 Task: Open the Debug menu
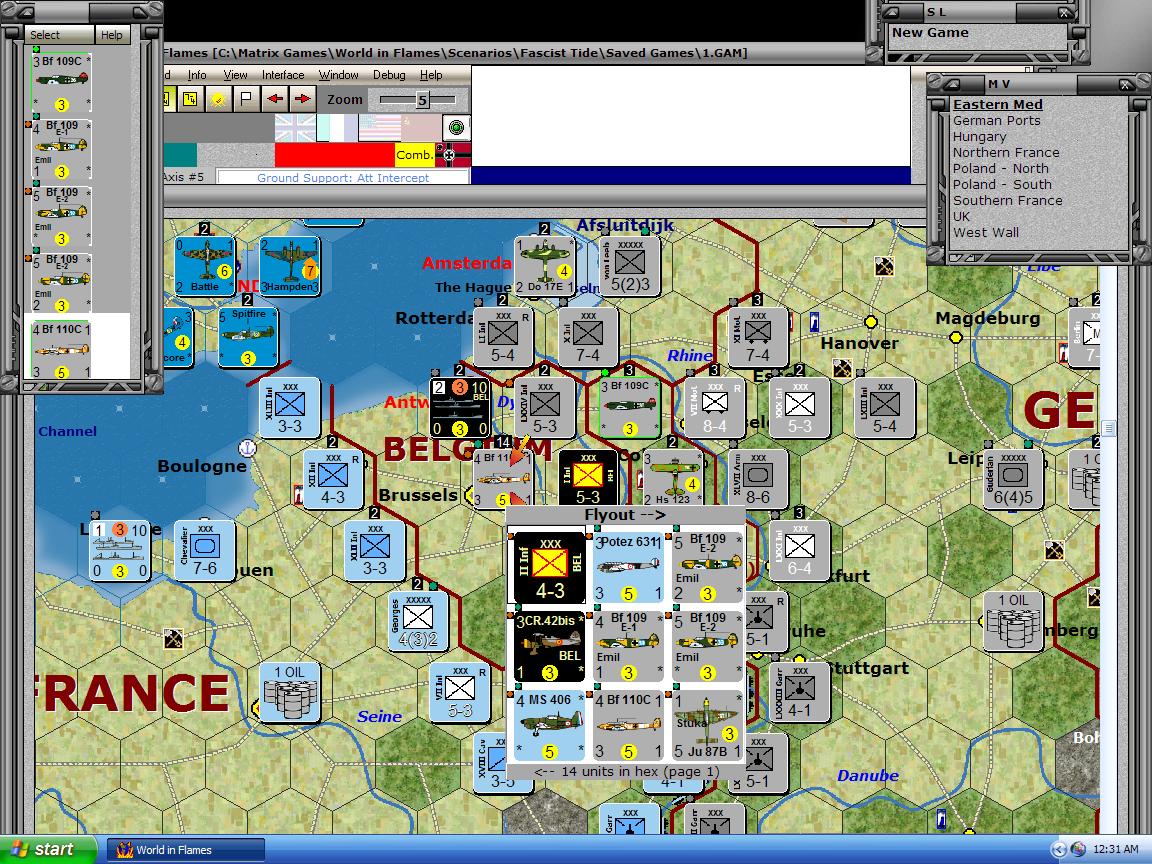[389, 75]
